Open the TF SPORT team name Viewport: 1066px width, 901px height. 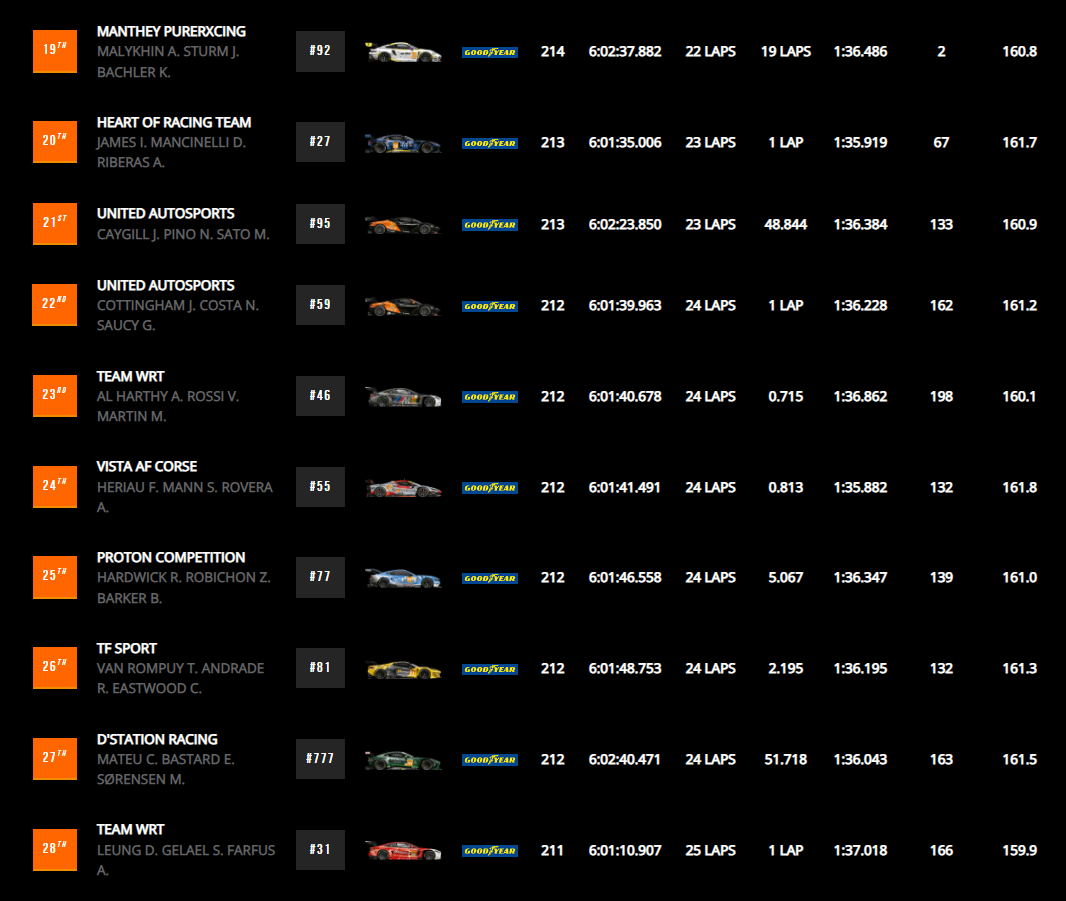point(126,649)
